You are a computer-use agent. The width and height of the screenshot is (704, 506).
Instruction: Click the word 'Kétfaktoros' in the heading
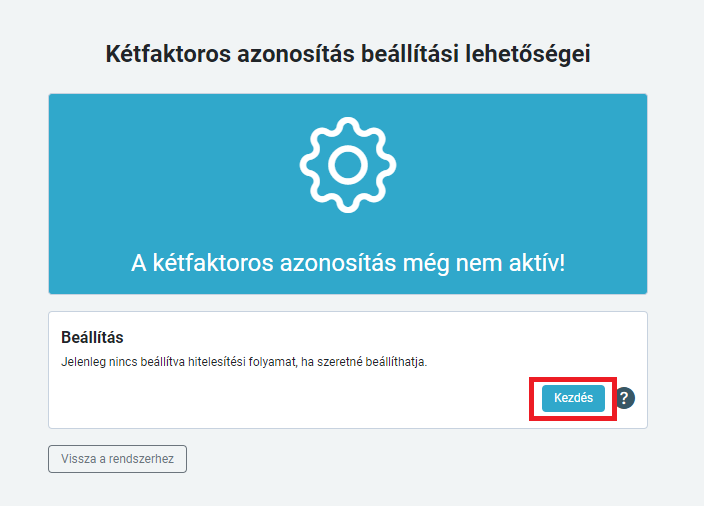pos(168,54)
